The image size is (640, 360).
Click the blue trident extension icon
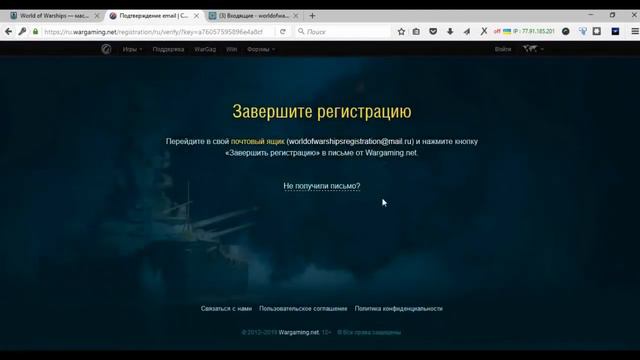[582, 31]
